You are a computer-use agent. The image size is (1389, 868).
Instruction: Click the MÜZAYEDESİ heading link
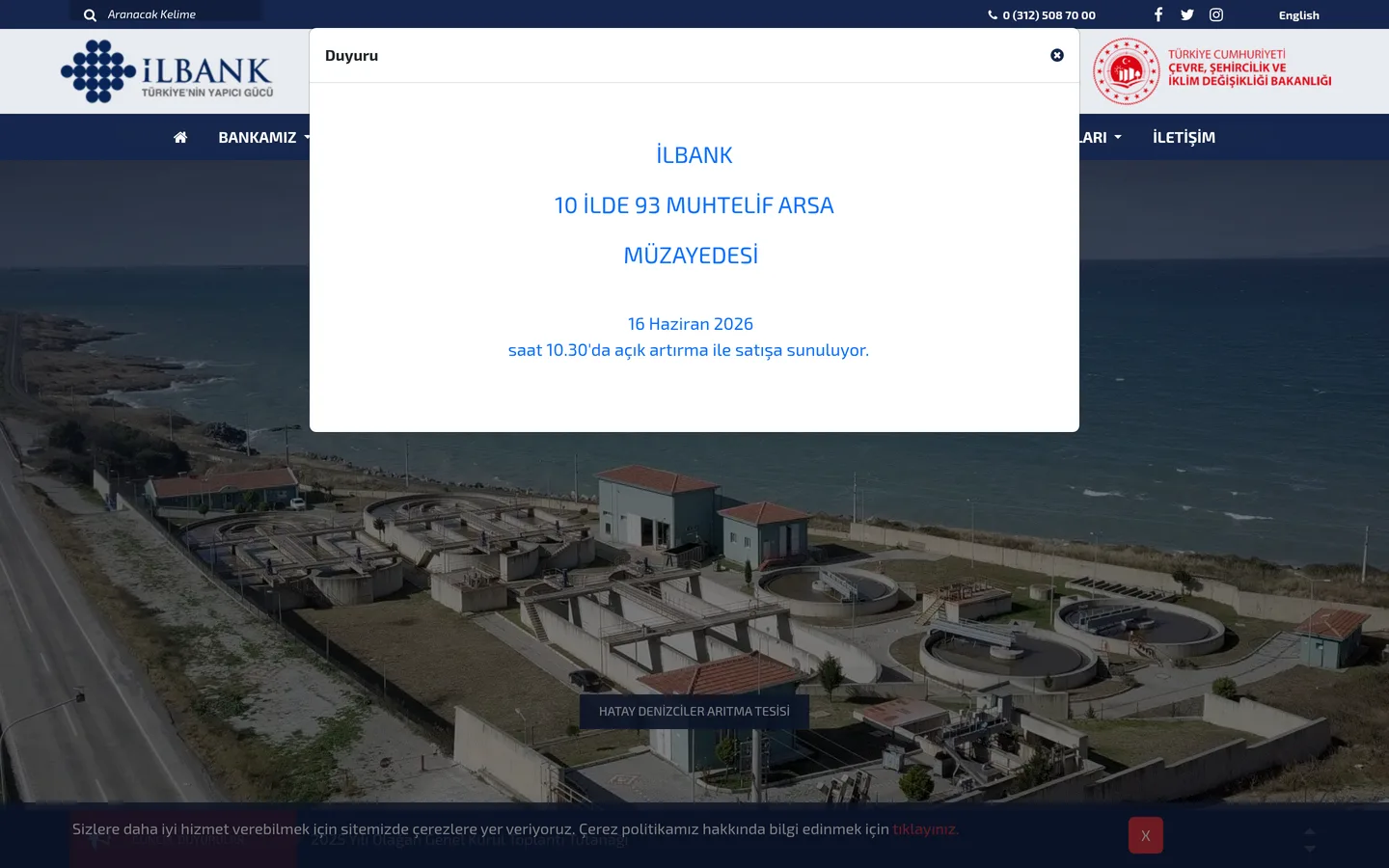(691, 256)
